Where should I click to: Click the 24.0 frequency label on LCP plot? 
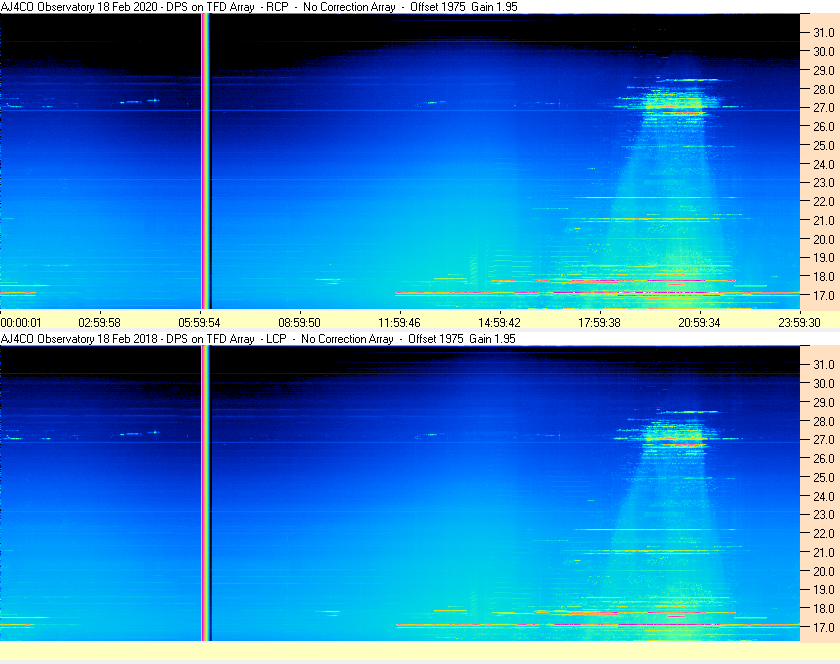tap(824, 496)
